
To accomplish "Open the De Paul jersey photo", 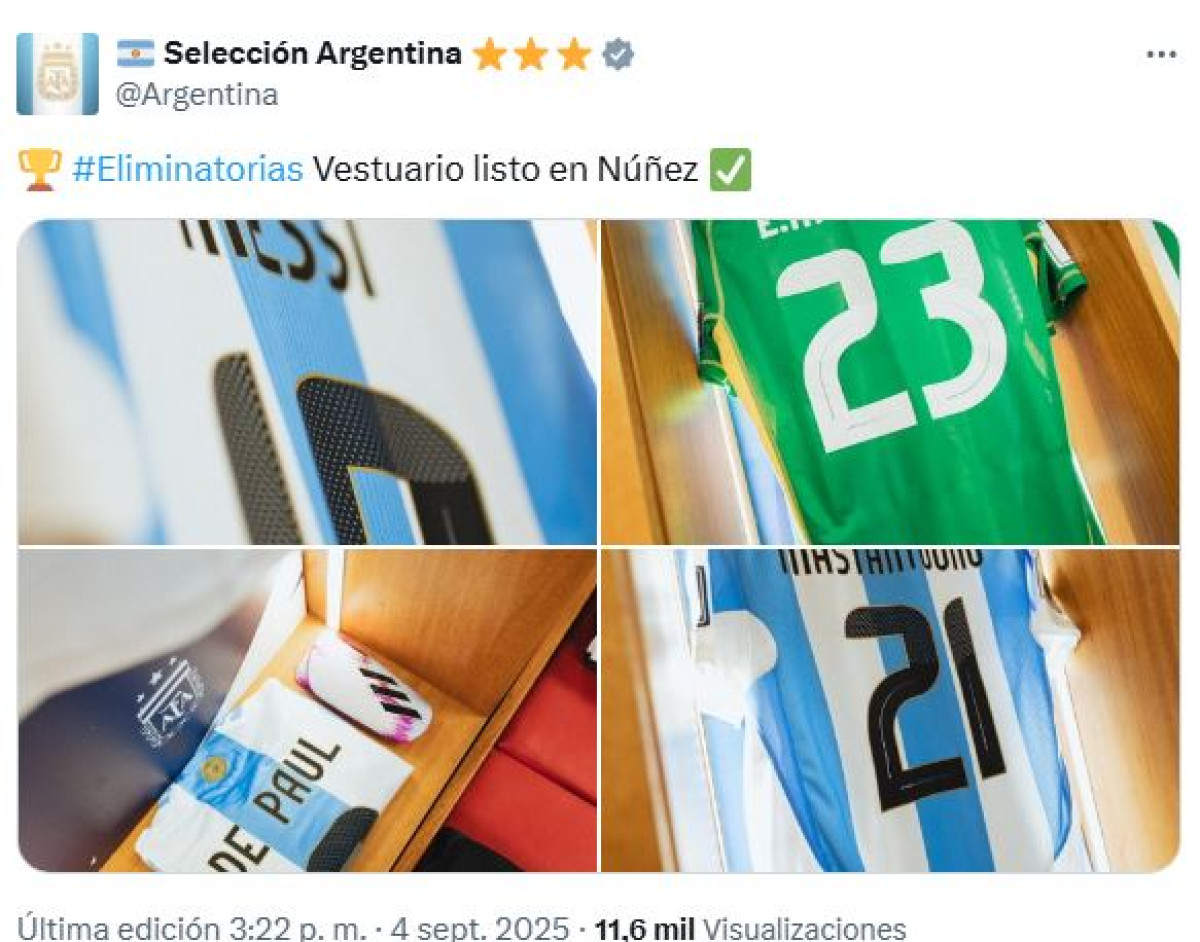I will click(308, 710).
